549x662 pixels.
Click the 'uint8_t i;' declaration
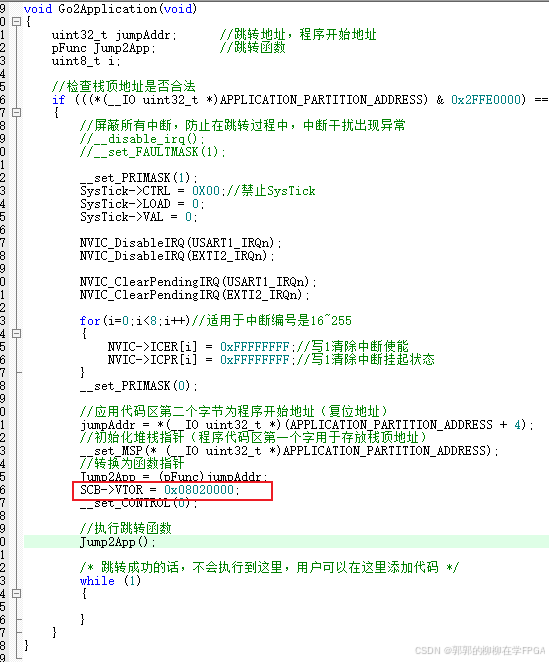86,61
